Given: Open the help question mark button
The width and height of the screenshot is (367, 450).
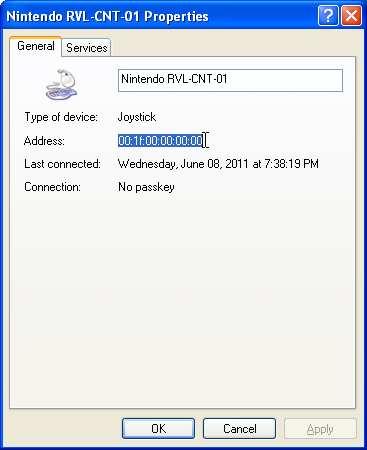Looking at the screenshot, I should coord(328,15).
